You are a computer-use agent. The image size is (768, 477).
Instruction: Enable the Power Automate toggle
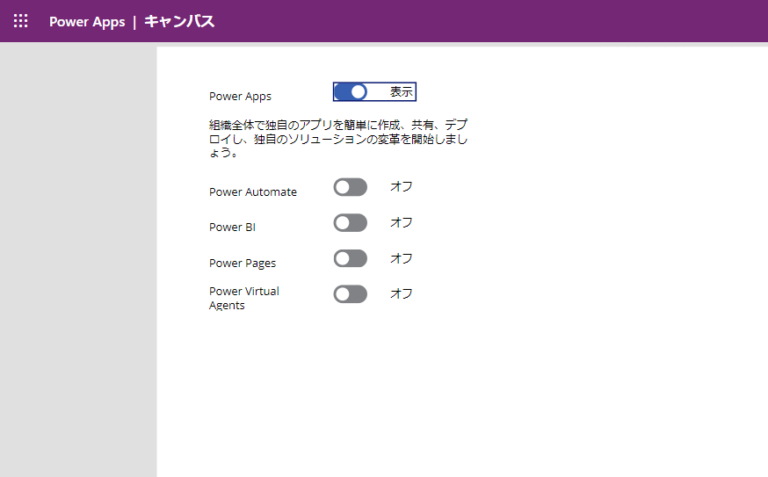pyautogui.click(x=350, y=187)
